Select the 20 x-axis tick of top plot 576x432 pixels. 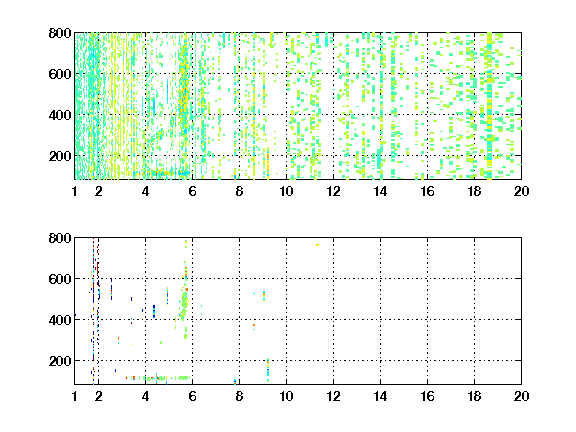pos(521,191)
